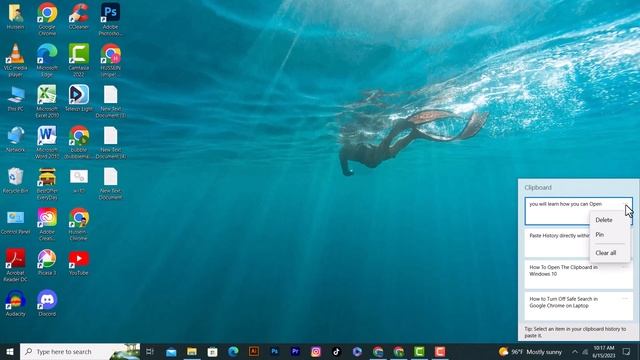Select the Hussein - Chrome profile shortcut

(x=79, y=224)
